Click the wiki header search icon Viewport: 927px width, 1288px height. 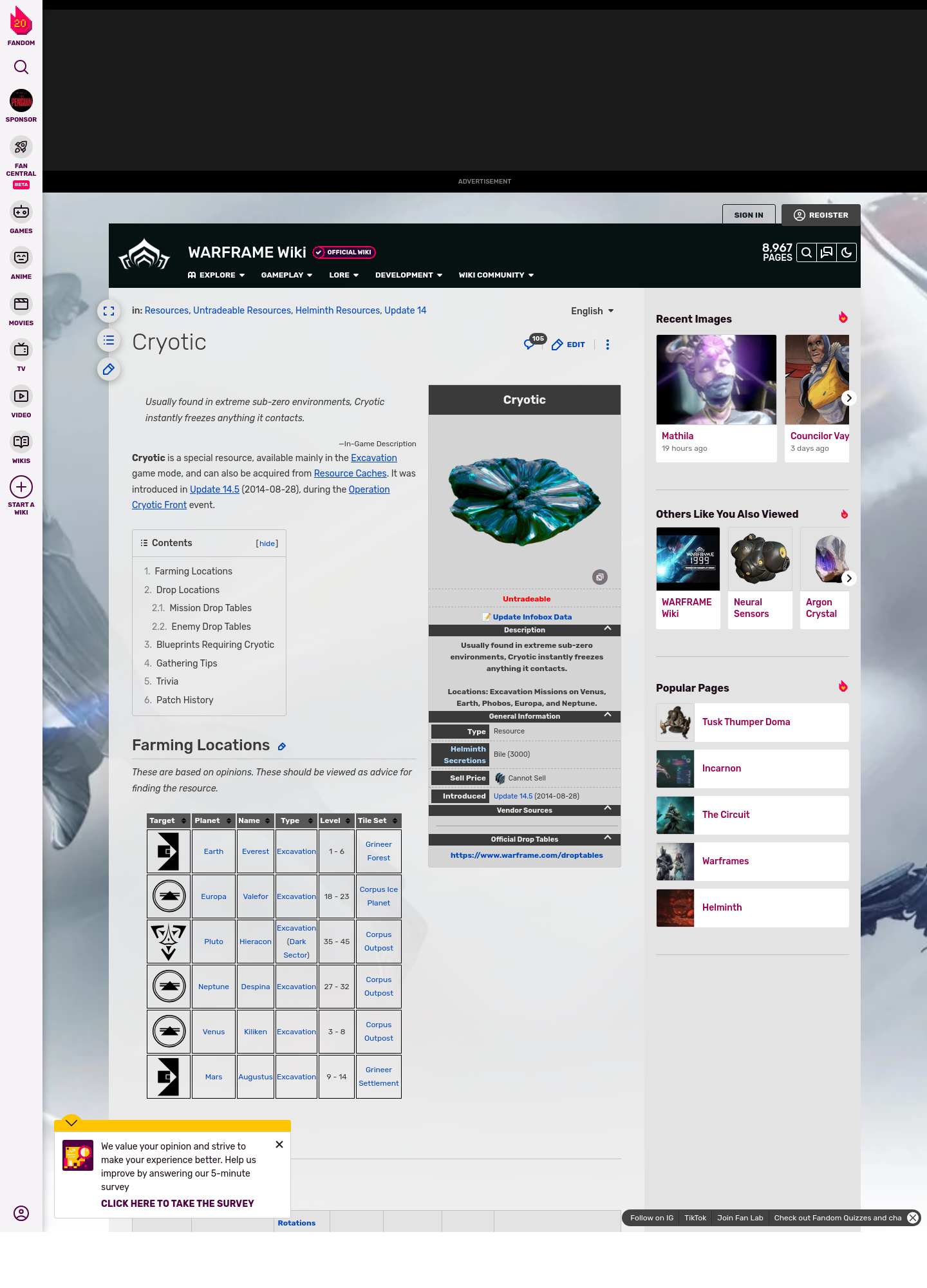coord(807,252)
